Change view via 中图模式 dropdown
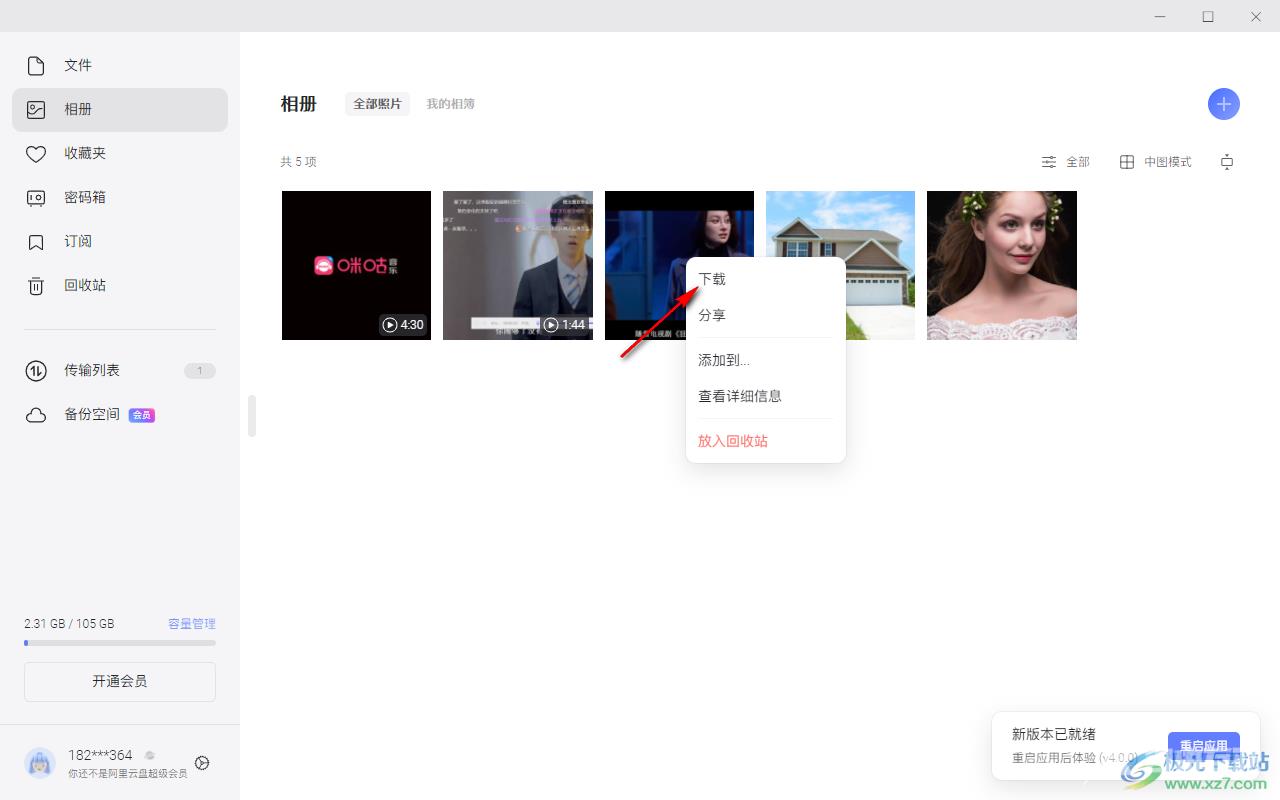 (x=1155, y=162)
